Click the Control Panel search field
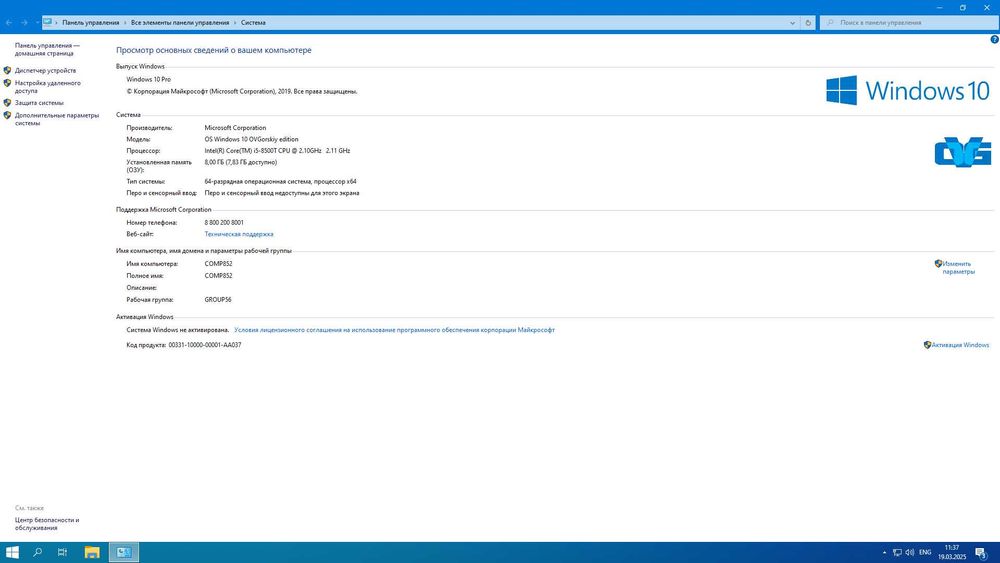The image size is (1000, 563). (x=909, y=22)
